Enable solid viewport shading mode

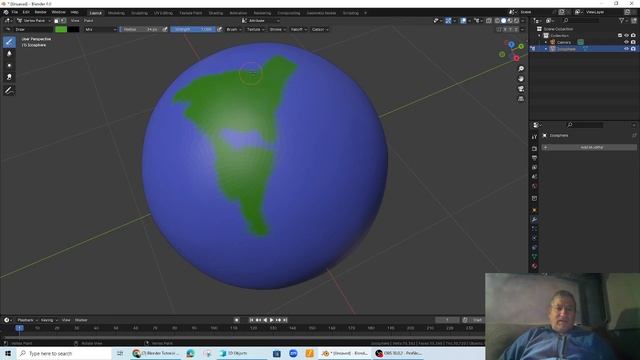503,20
